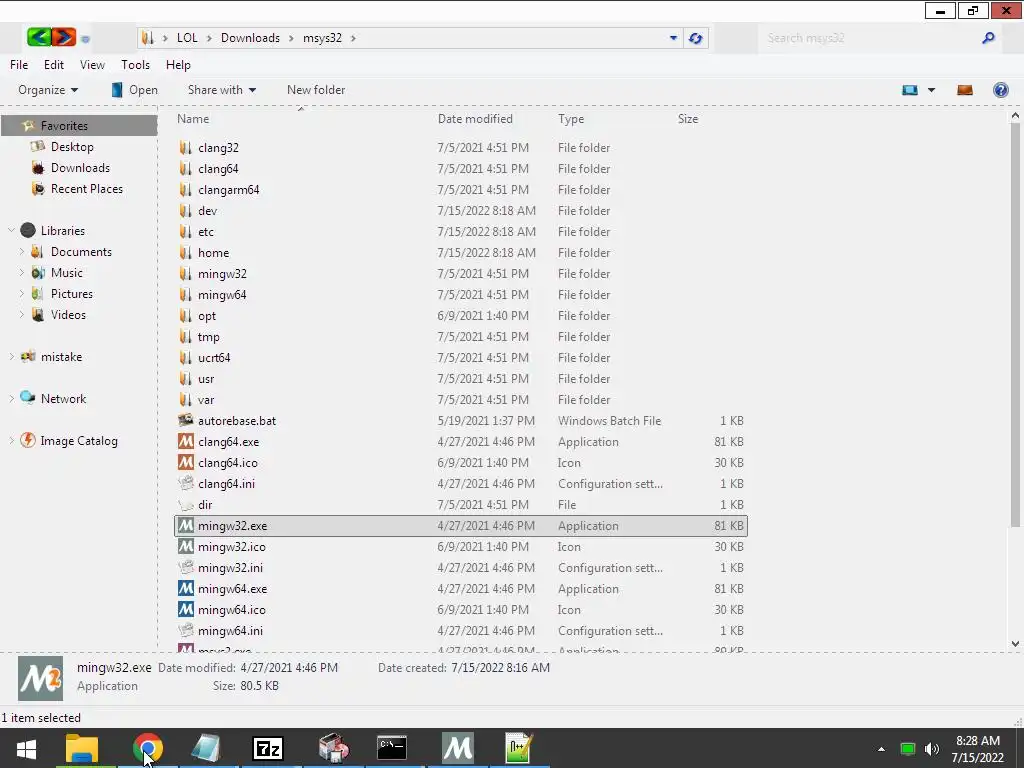Image resolution: width=1024 pixels, height=768 pixels.
Task: Open the MSYS2 M taskbar icon
Action: (x=457, y=748)
